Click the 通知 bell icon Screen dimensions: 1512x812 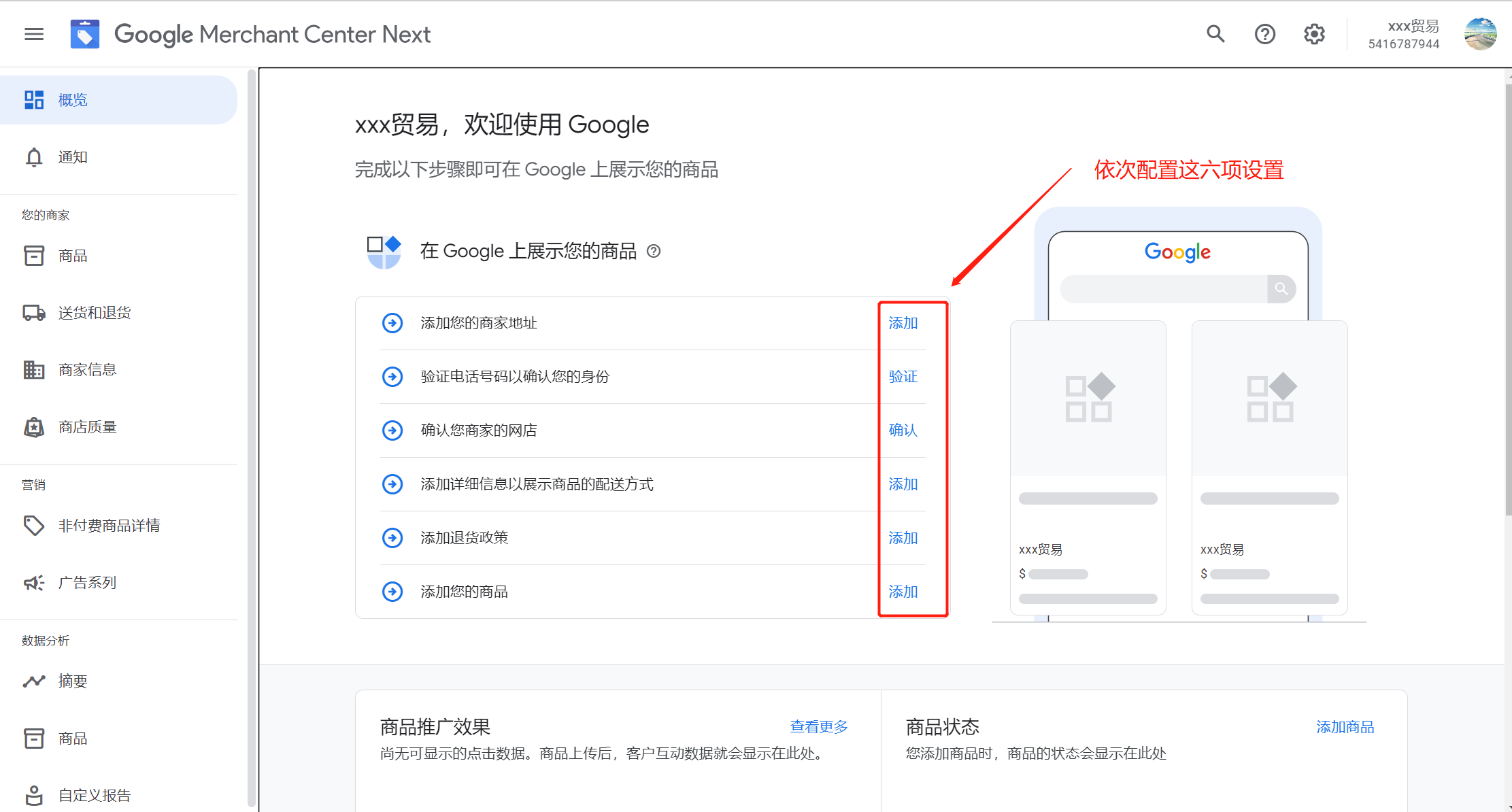pyautogui.click(x=34, y=157)
